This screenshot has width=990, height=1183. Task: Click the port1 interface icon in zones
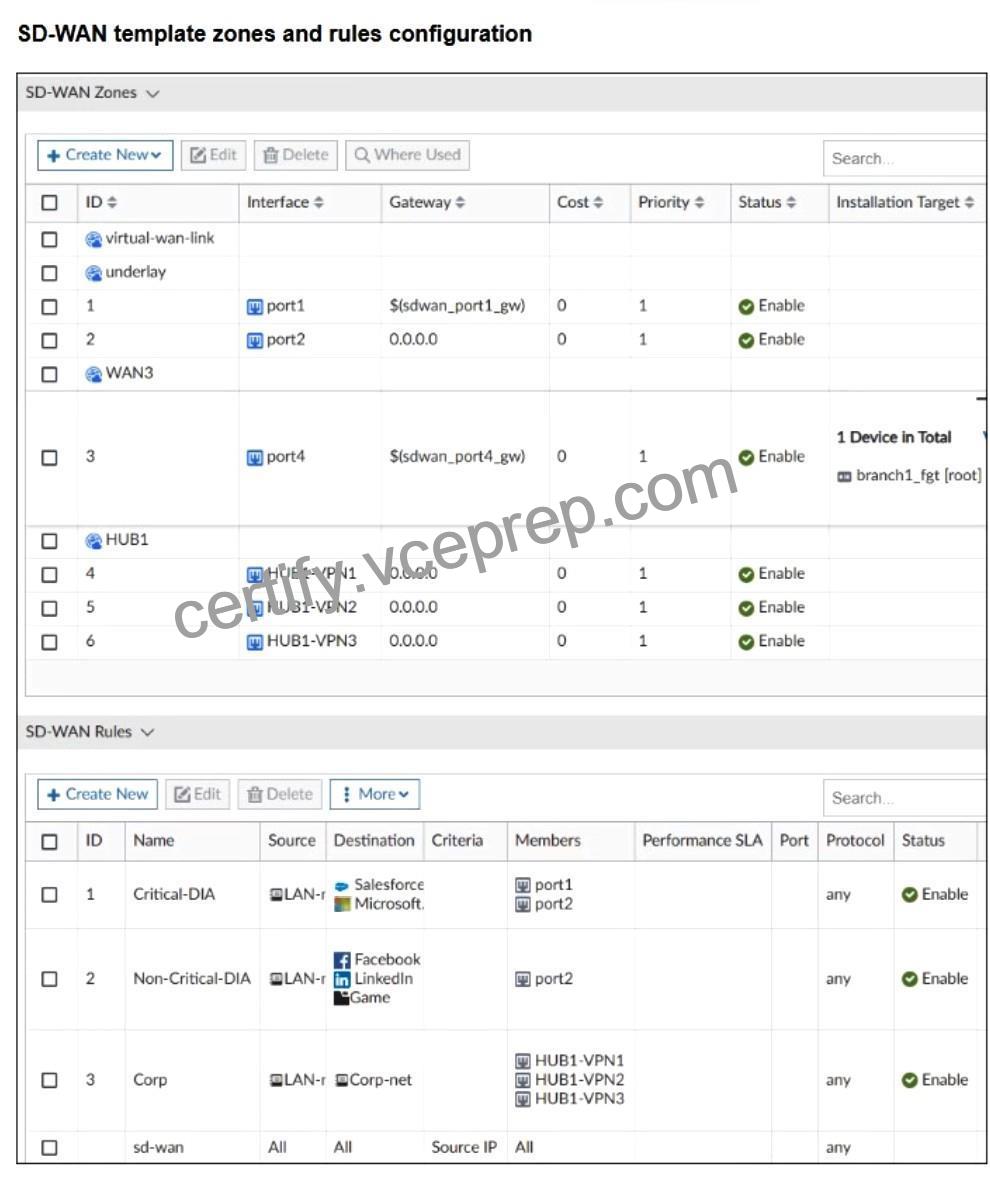255,307
